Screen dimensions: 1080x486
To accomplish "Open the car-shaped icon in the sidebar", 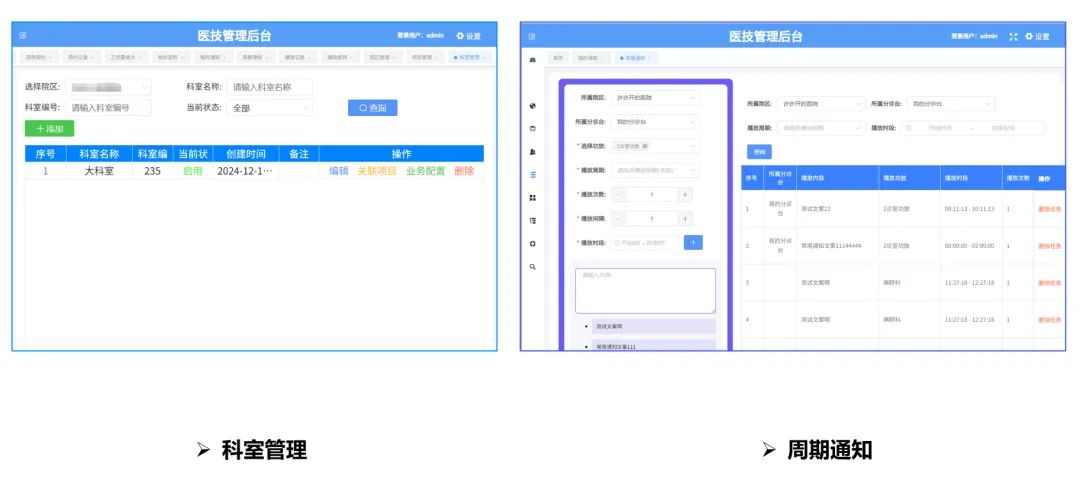I will pyautogui.click(x=532, y=129).
